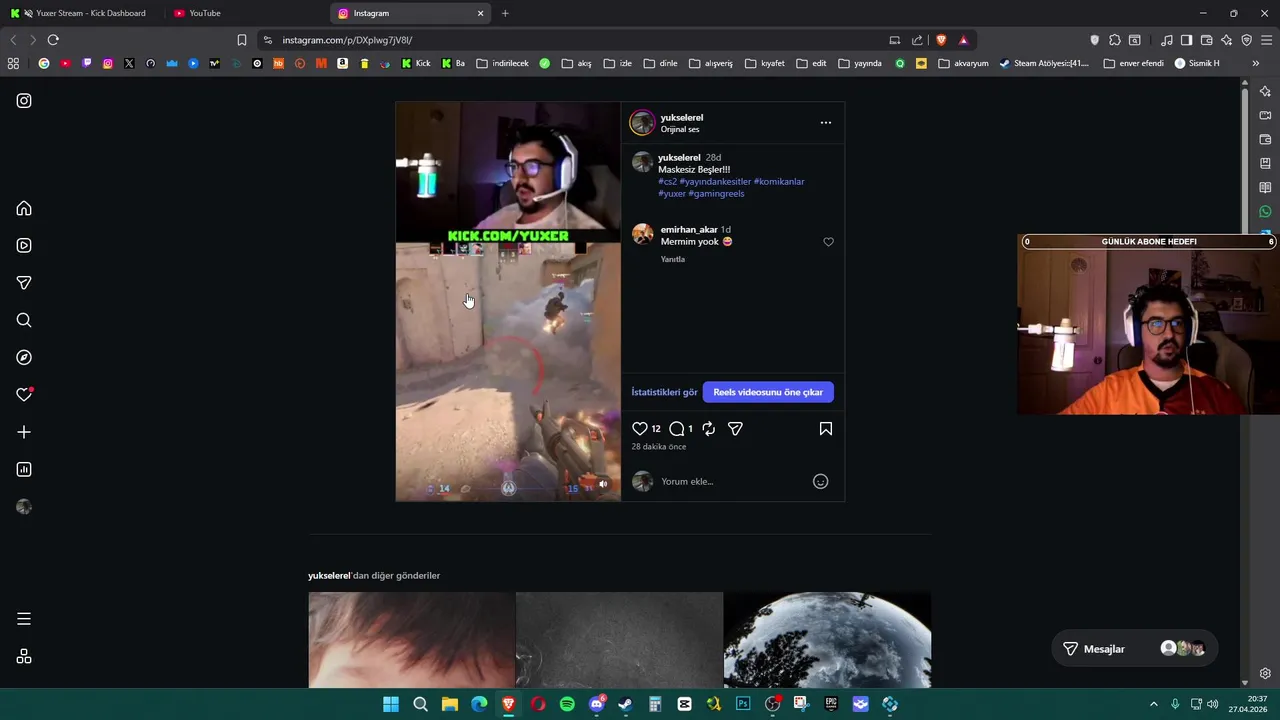Open the Brave Wallet icon
This screenshot has width=1280, height=720.
[1206, 40]
